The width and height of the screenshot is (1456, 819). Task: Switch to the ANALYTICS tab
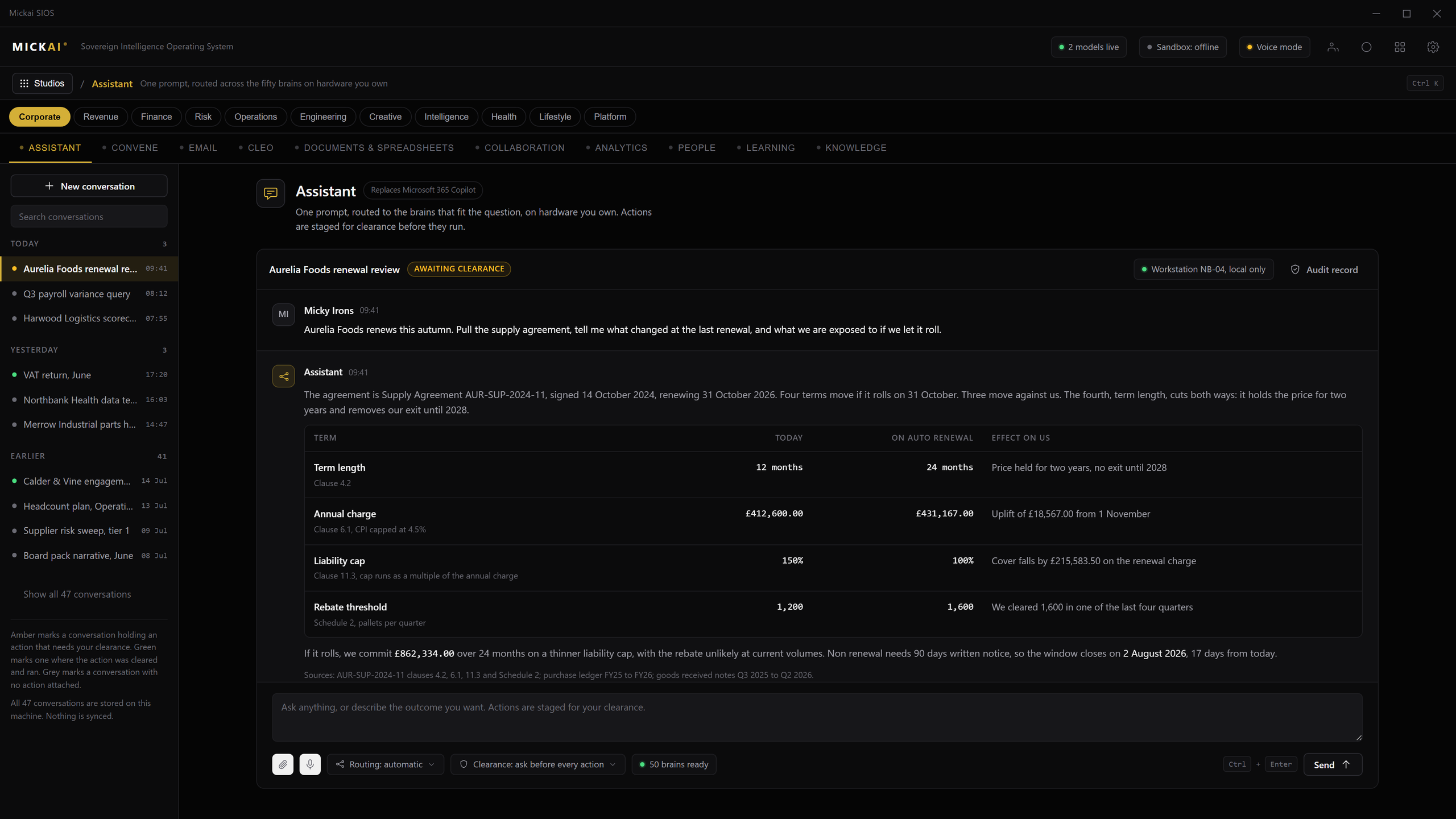[x=617, y=148]
